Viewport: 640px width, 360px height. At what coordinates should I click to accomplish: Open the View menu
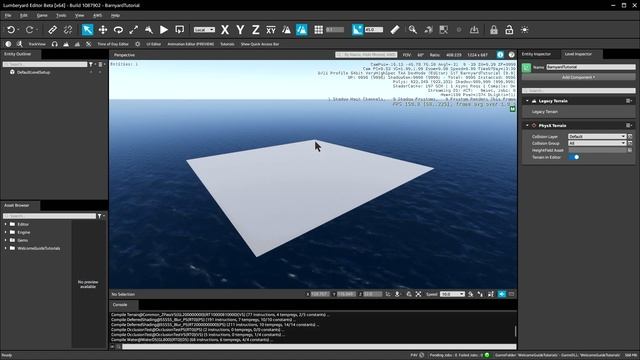pyautogui.click(x=79, y=16)
